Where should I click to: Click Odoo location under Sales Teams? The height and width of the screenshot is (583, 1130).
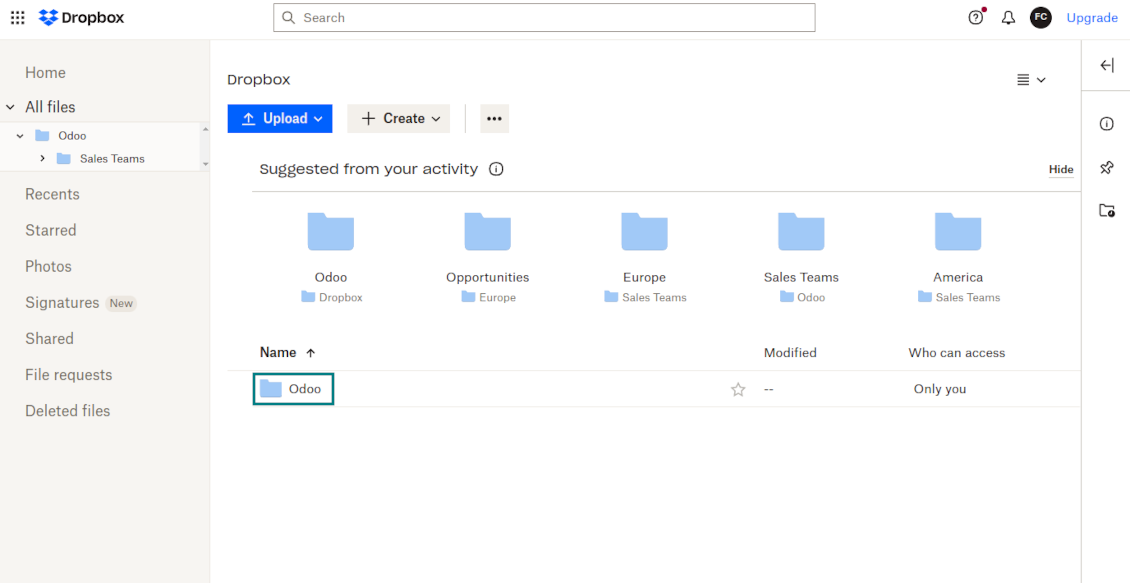click(802, 297)
